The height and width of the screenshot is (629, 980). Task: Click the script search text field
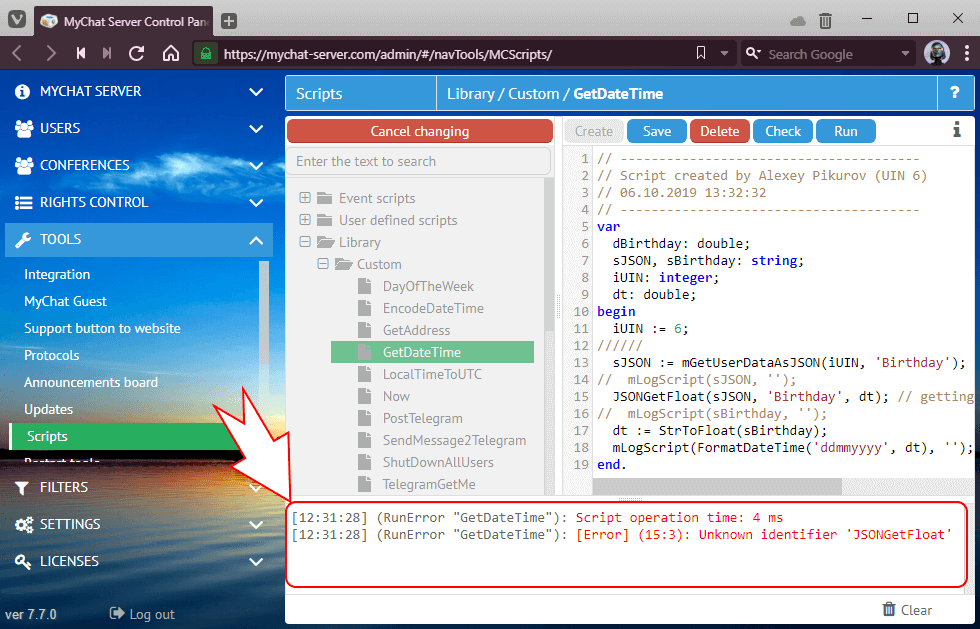coord(418,161)
